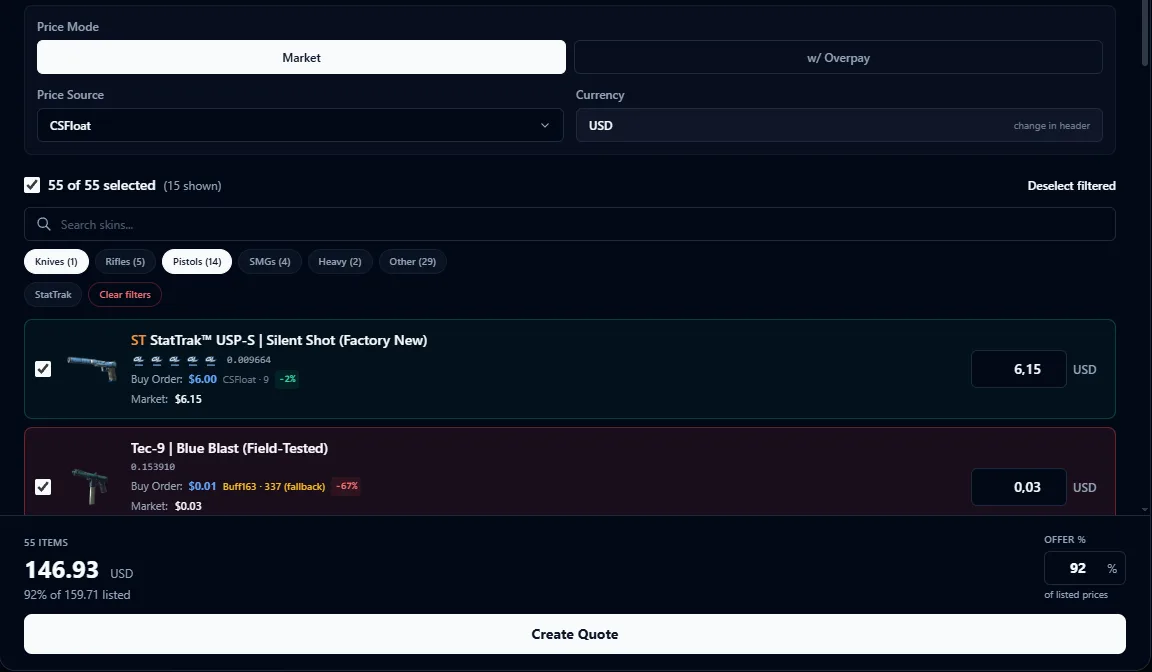This screenshot has width=1152, height=672.
Task: Click the -67% price difference badge
Action: click(x=347, y=486)
